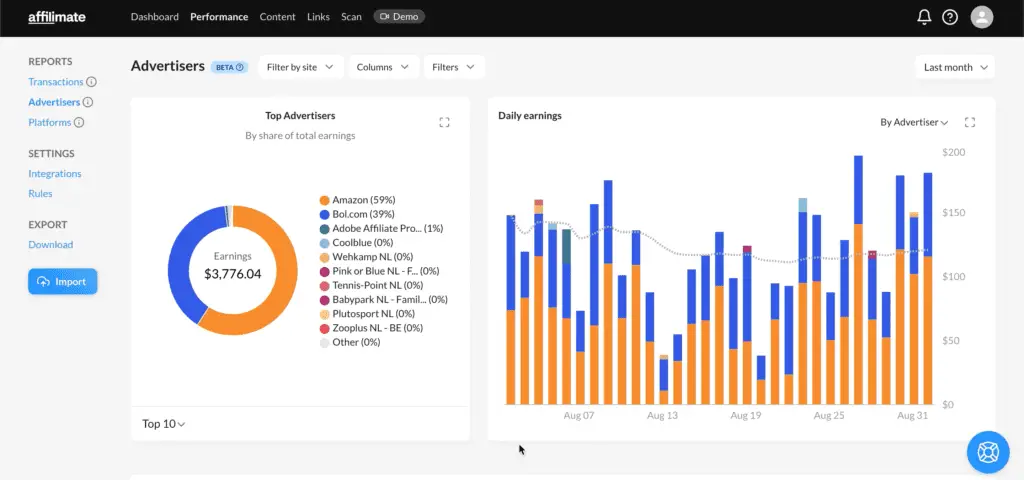Click the Aug 07 axis label
Image resolution: width=1024 pixels, height=480 pixels.
[579, 416]
